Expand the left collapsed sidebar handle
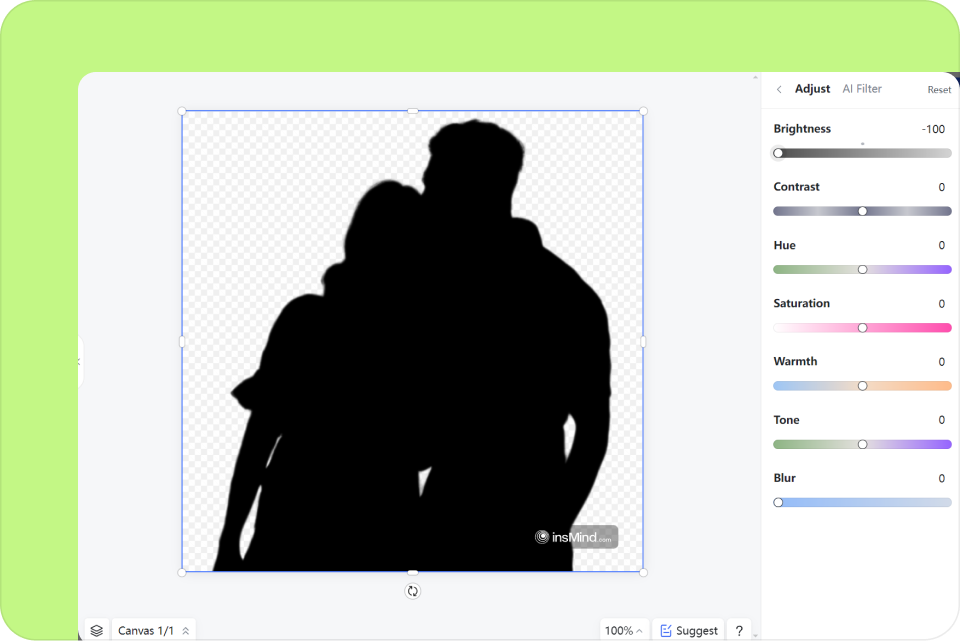960x641 pixels. 79,361
